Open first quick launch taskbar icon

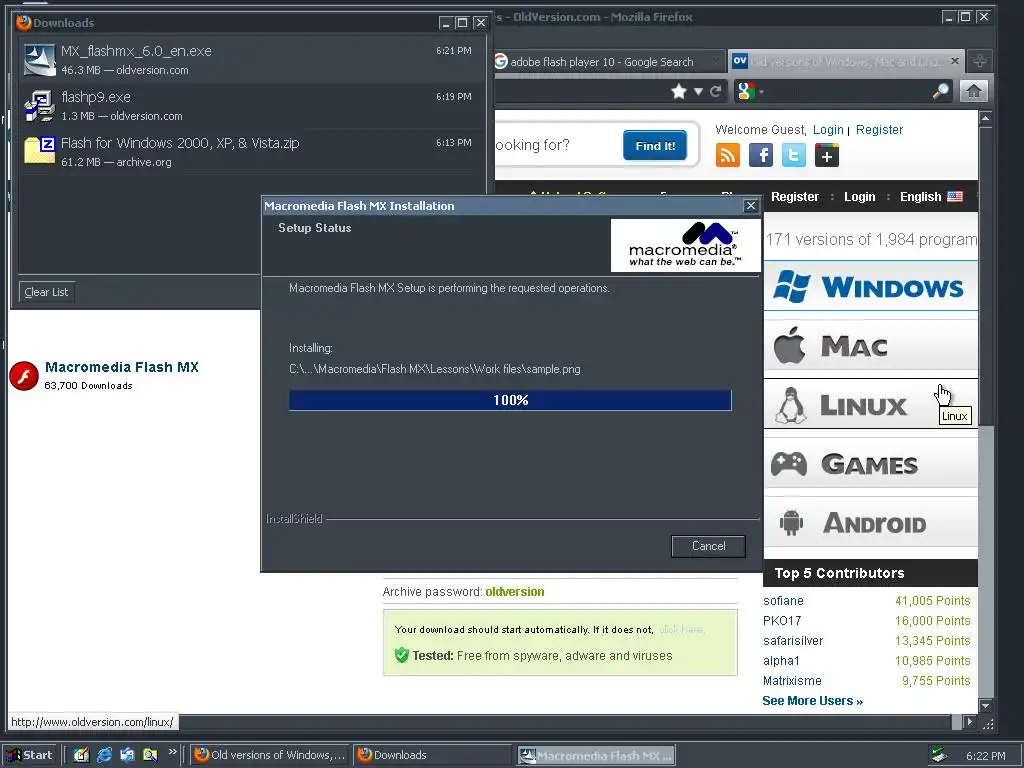[81, 755]
